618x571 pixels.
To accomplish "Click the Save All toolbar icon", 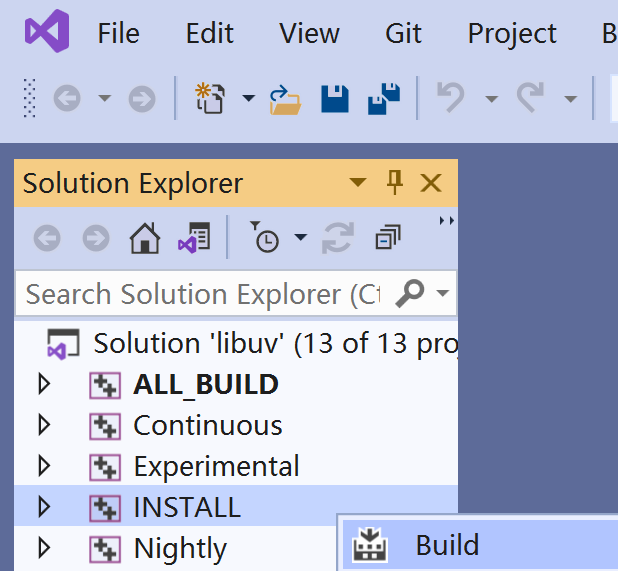I will tap(384, 99).
